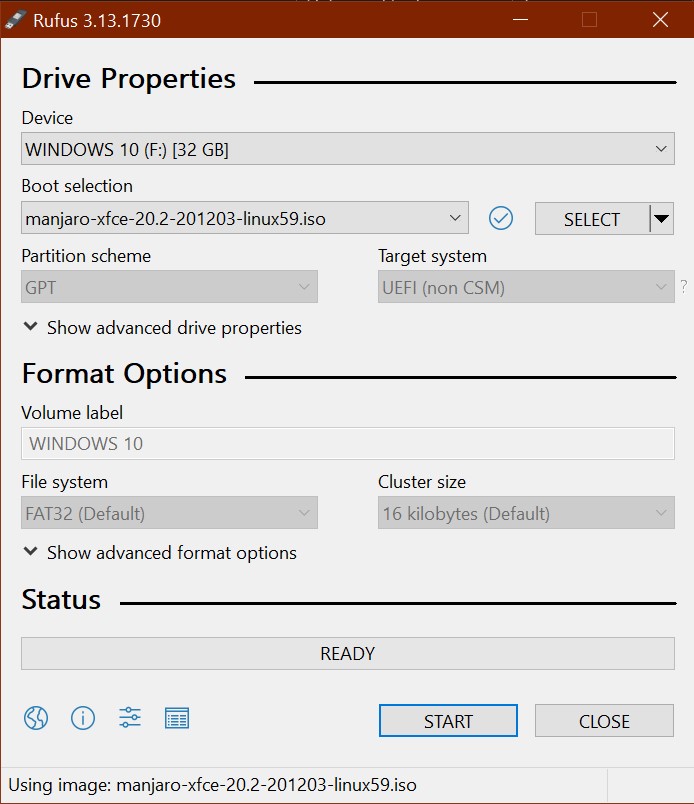The height and width of the screenshot is (804, 694).
Task: Click the CLOSE button
Action: point(604,720)
